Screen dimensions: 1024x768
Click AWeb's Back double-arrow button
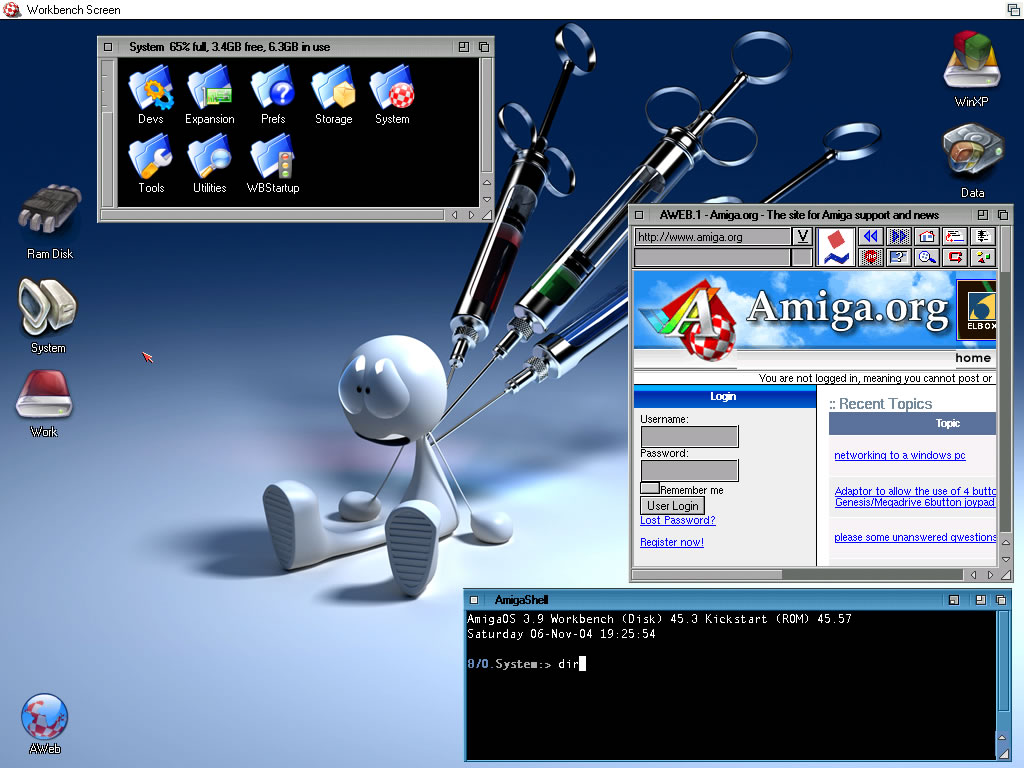pos(871,236)
